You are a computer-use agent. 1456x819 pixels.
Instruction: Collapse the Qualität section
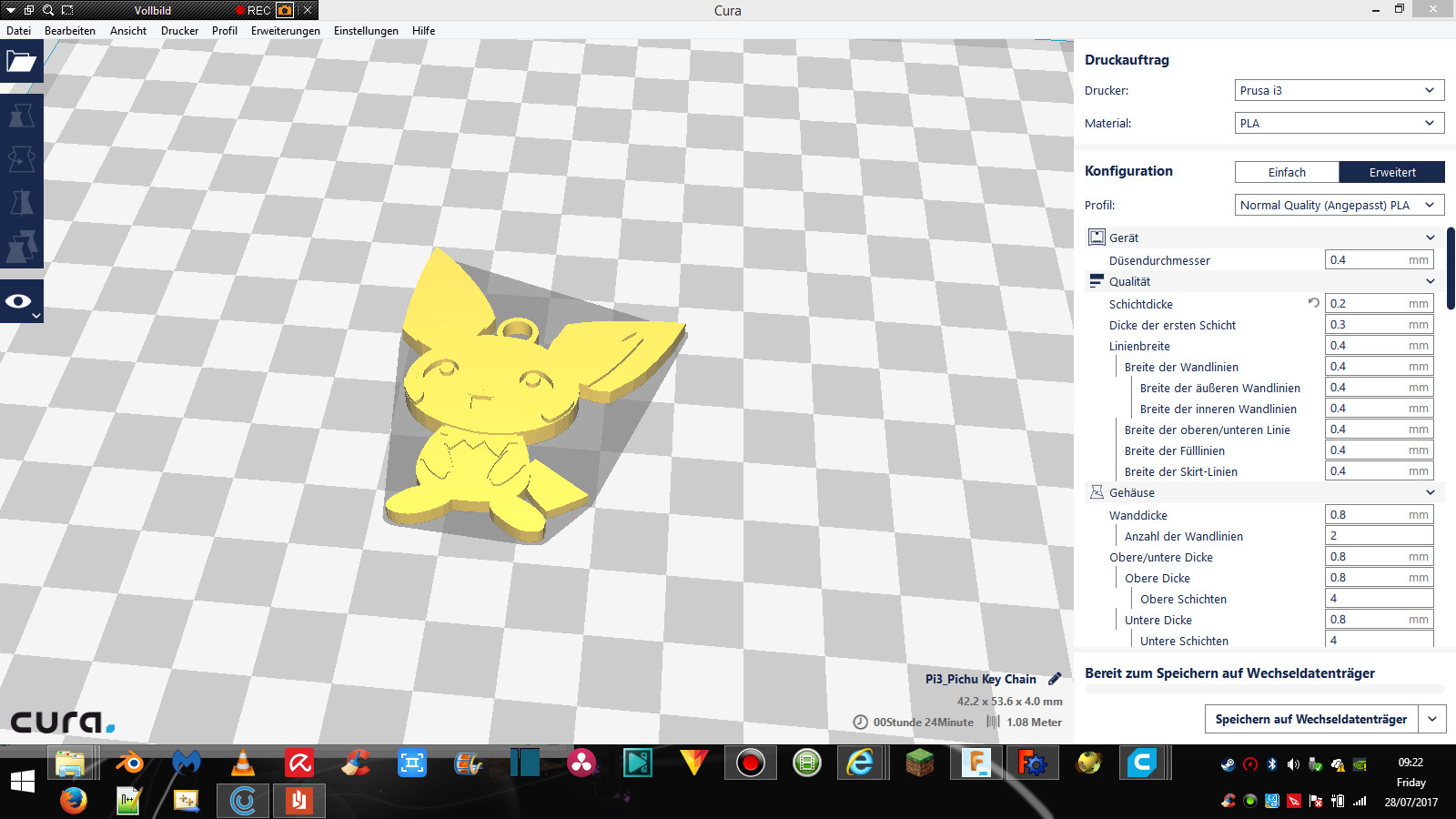click(1430, 281)
